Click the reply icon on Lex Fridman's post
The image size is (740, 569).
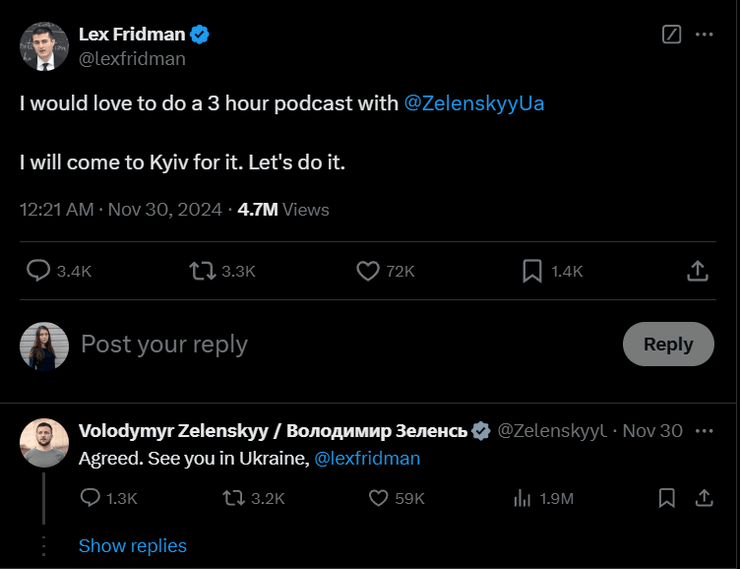[x=38, y=270]
